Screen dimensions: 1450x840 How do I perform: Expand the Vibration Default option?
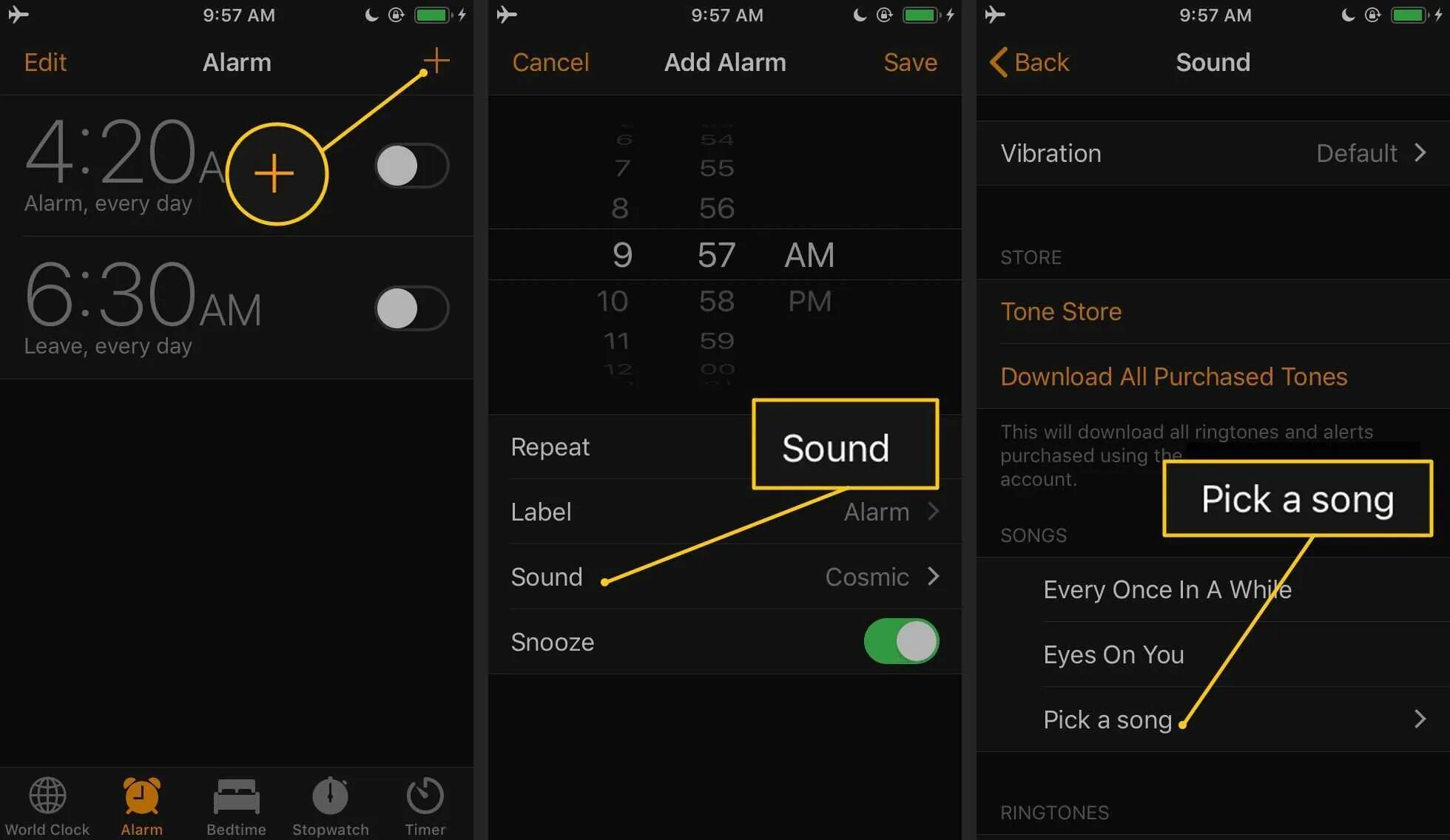[x=1425, y=152]
